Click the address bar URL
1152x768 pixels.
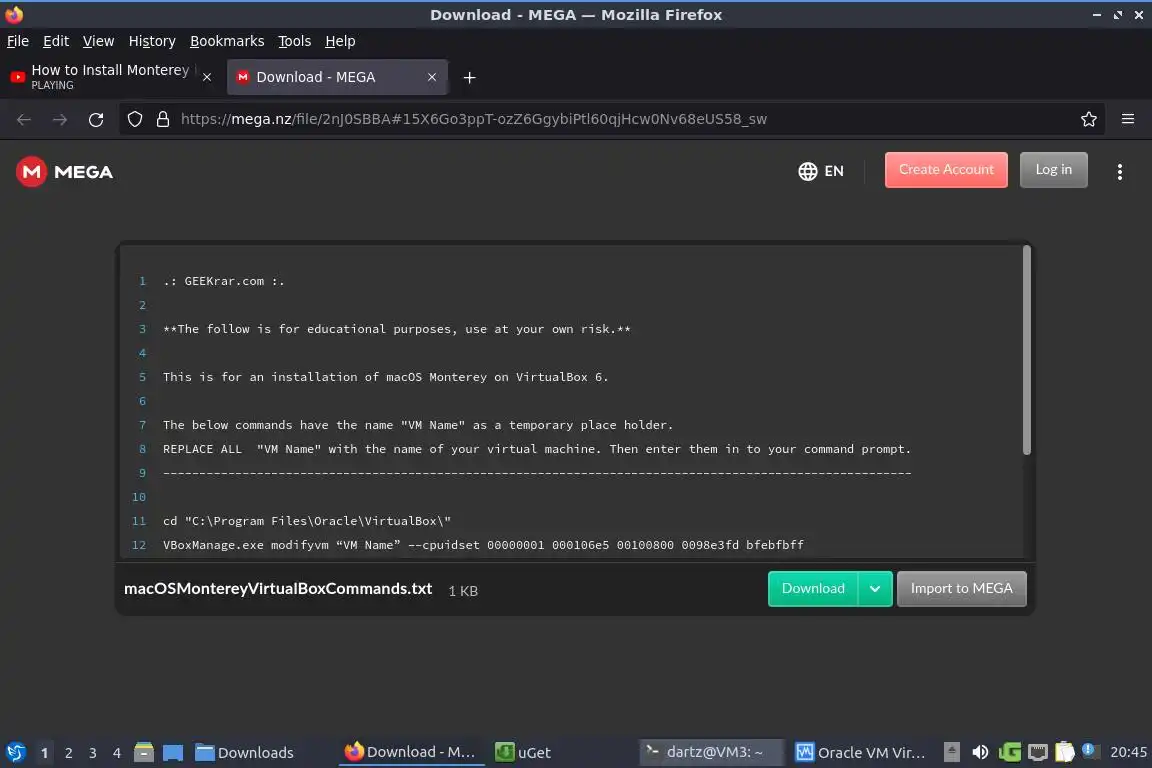tap(474, 119)
